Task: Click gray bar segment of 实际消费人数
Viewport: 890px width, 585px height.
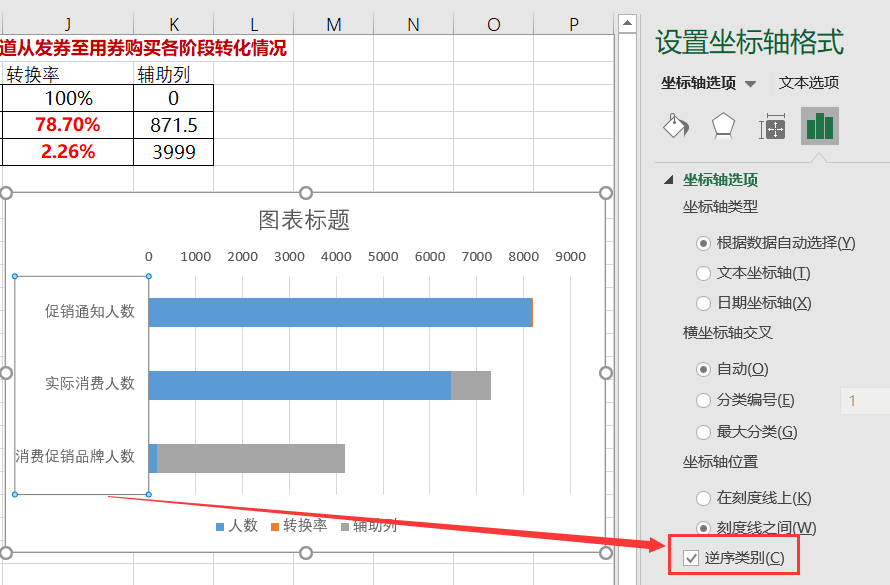Action: pyautogui.click(x=471, y=385)
